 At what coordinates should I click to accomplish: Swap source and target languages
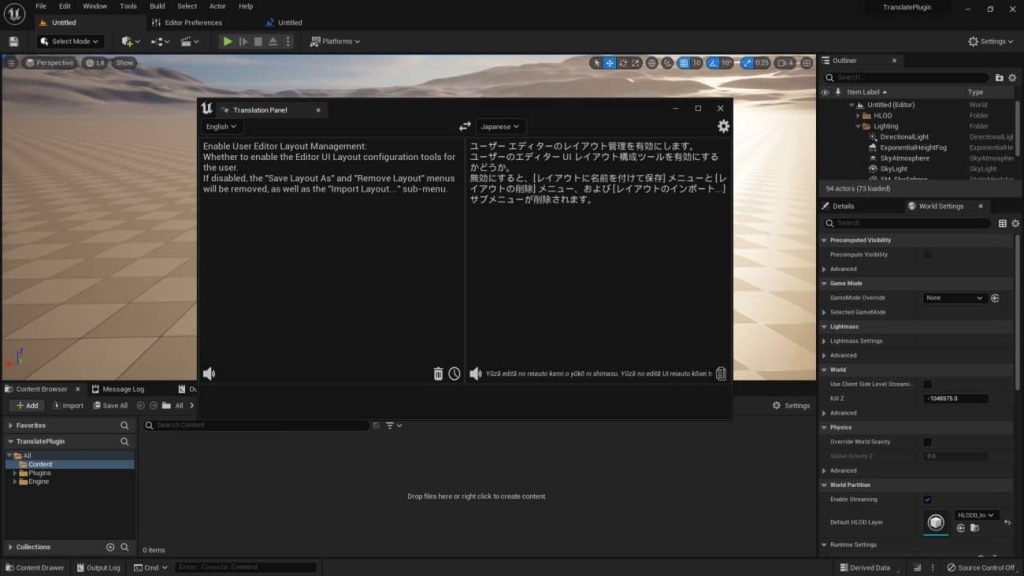click(464, 126)
